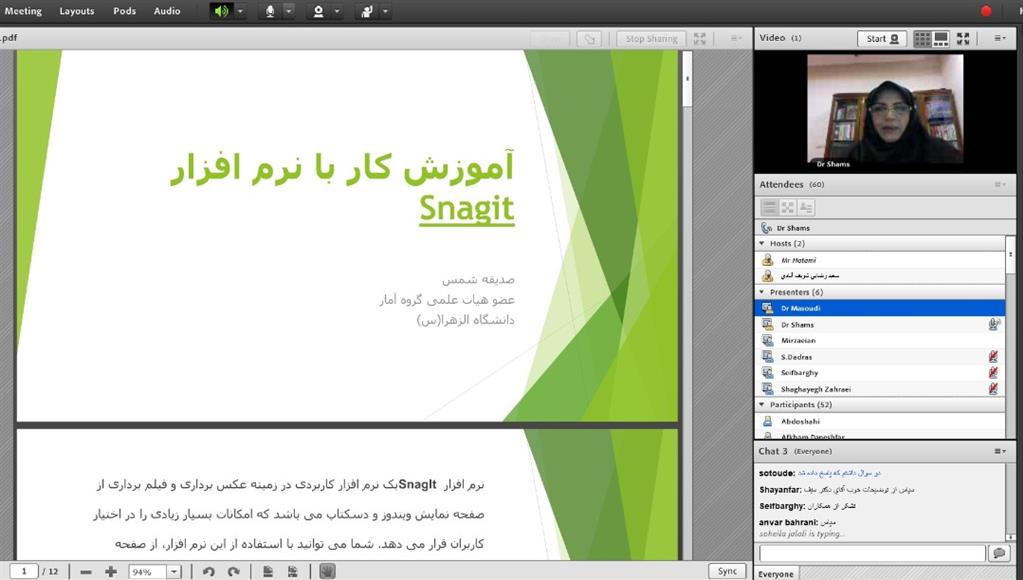Open the Video pod options menu
This screenshot has height=580, width=1023.
[x=1000, y=38]
